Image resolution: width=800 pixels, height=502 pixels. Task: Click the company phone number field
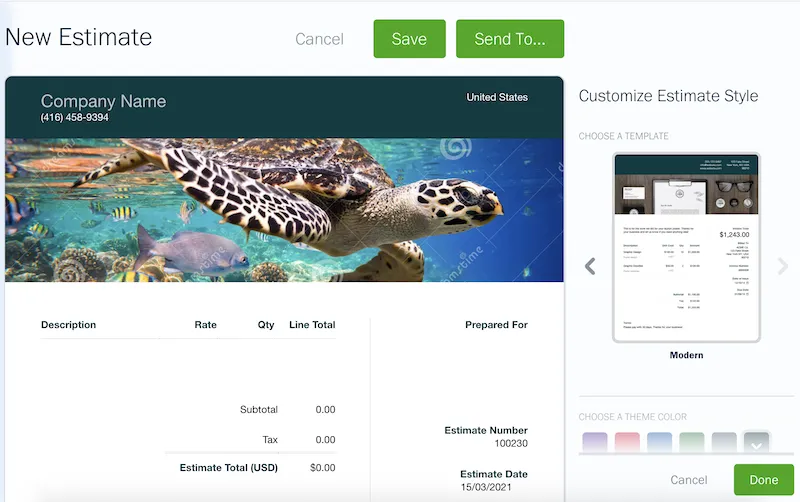tap(75, 118)
